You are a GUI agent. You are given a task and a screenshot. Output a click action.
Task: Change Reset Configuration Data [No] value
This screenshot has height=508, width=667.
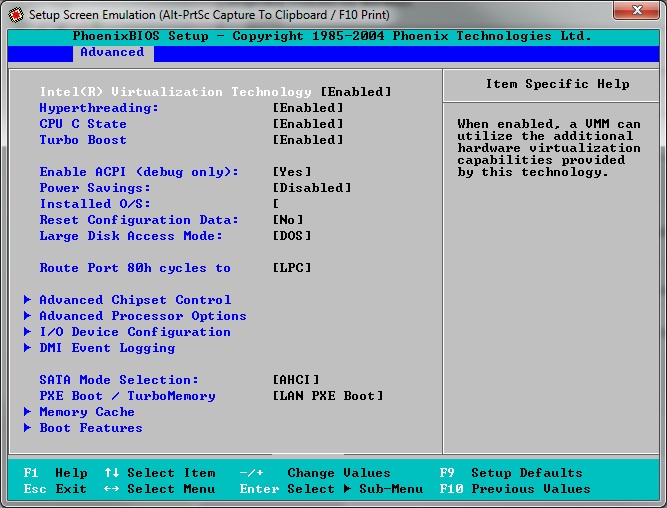click(288, 220)
